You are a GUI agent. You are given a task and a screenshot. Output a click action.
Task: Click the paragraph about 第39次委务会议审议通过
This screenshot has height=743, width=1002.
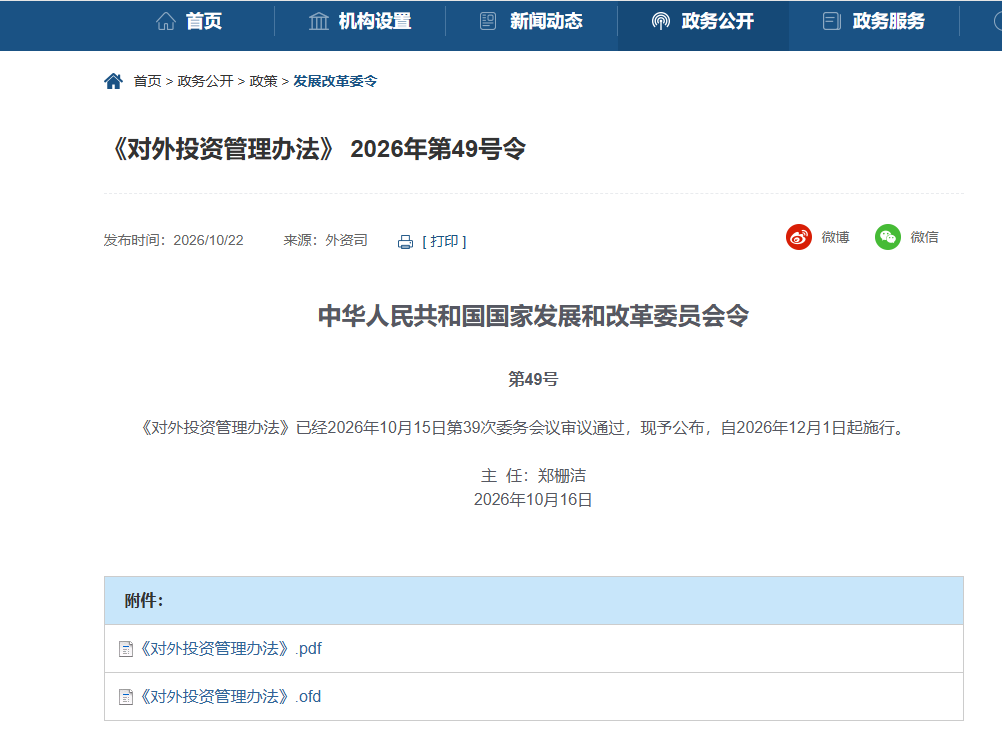523,427
